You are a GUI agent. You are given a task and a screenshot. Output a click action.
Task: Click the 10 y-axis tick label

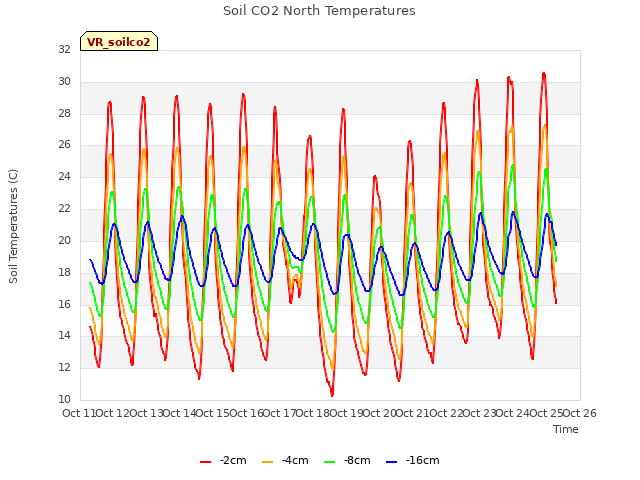64,399
